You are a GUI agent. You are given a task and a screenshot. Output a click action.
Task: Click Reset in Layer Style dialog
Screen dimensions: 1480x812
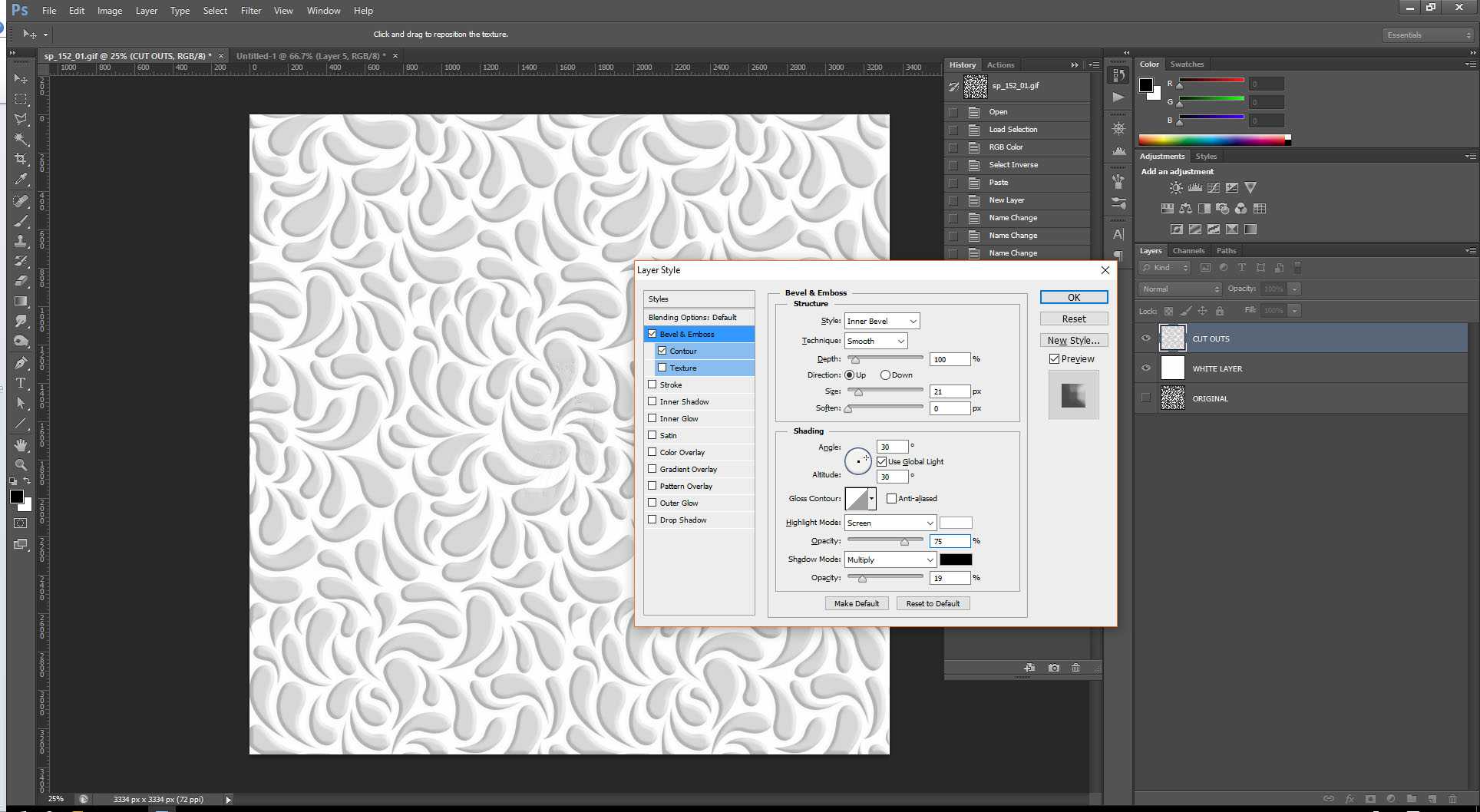coord(1074,319)
